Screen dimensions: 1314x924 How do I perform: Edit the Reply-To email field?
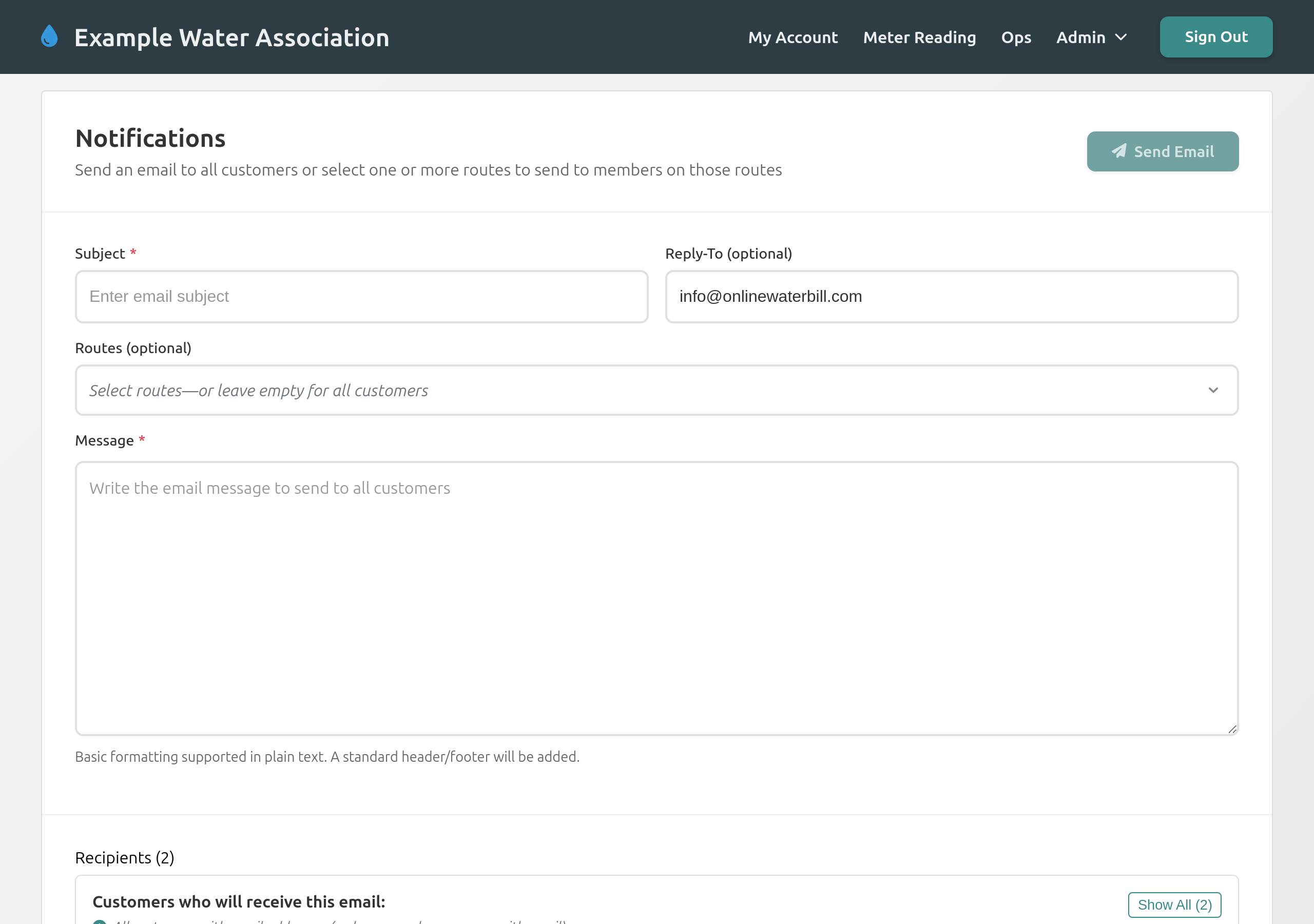pyautogui.click(x=951, y=297)
